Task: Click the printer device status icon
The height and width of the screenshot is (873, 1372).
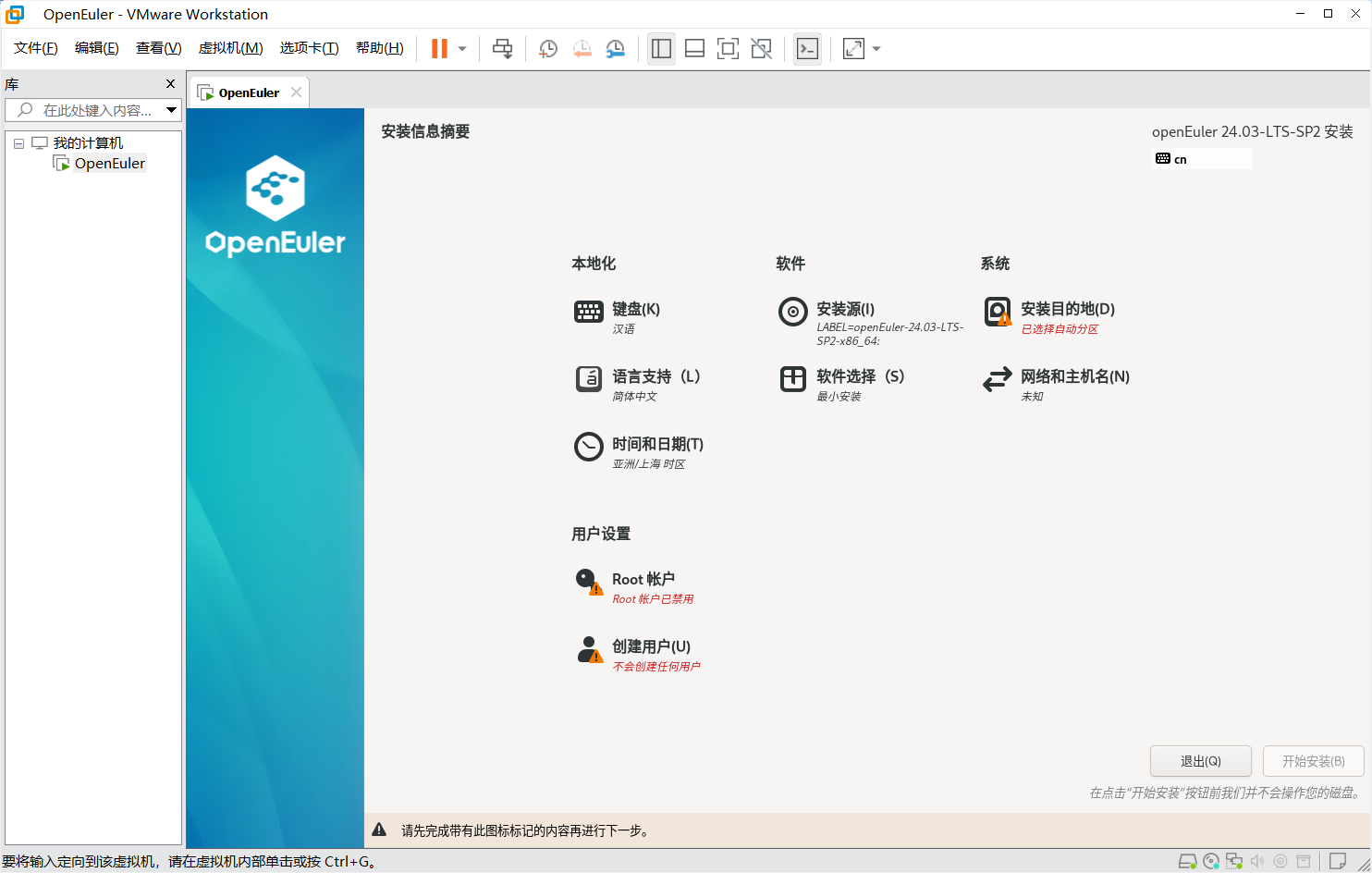Action: [x=1304, y=861]
